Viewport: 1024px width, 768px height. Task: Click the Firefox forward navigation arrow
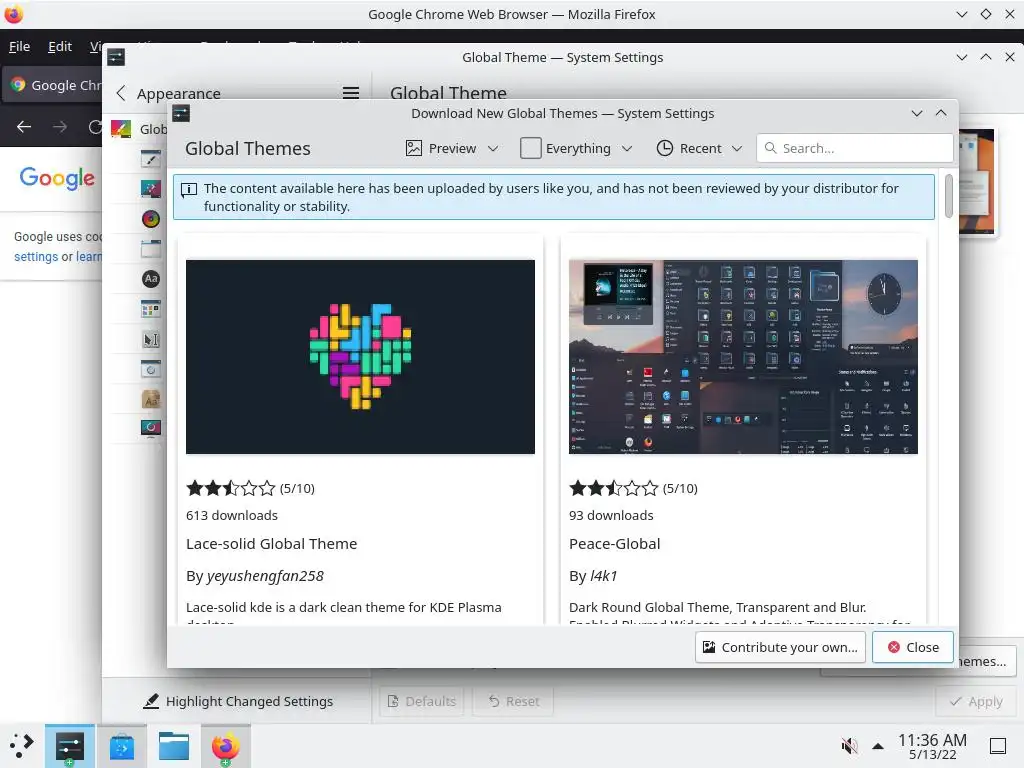(x=59, y=127)
